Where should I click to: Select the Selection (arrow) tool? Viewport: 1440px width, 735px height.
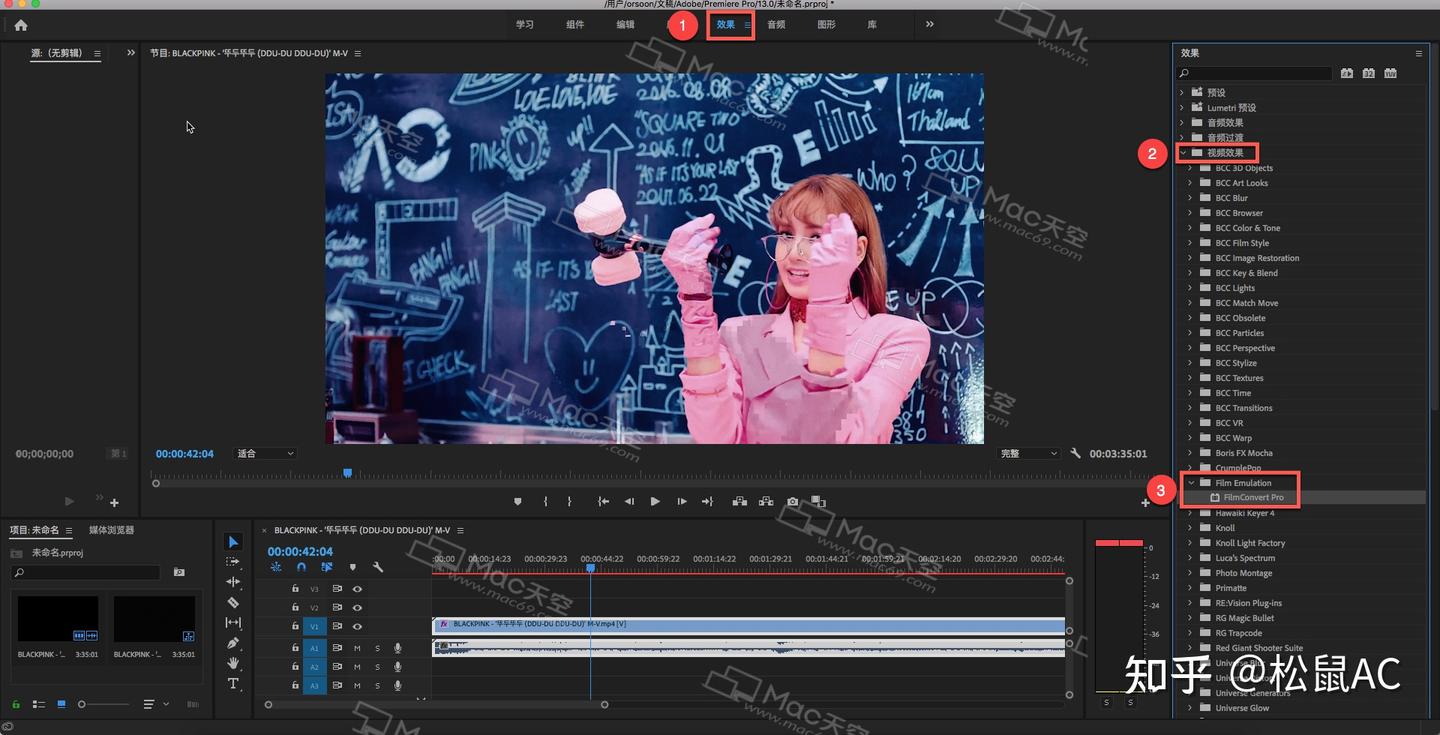[233, 542]
